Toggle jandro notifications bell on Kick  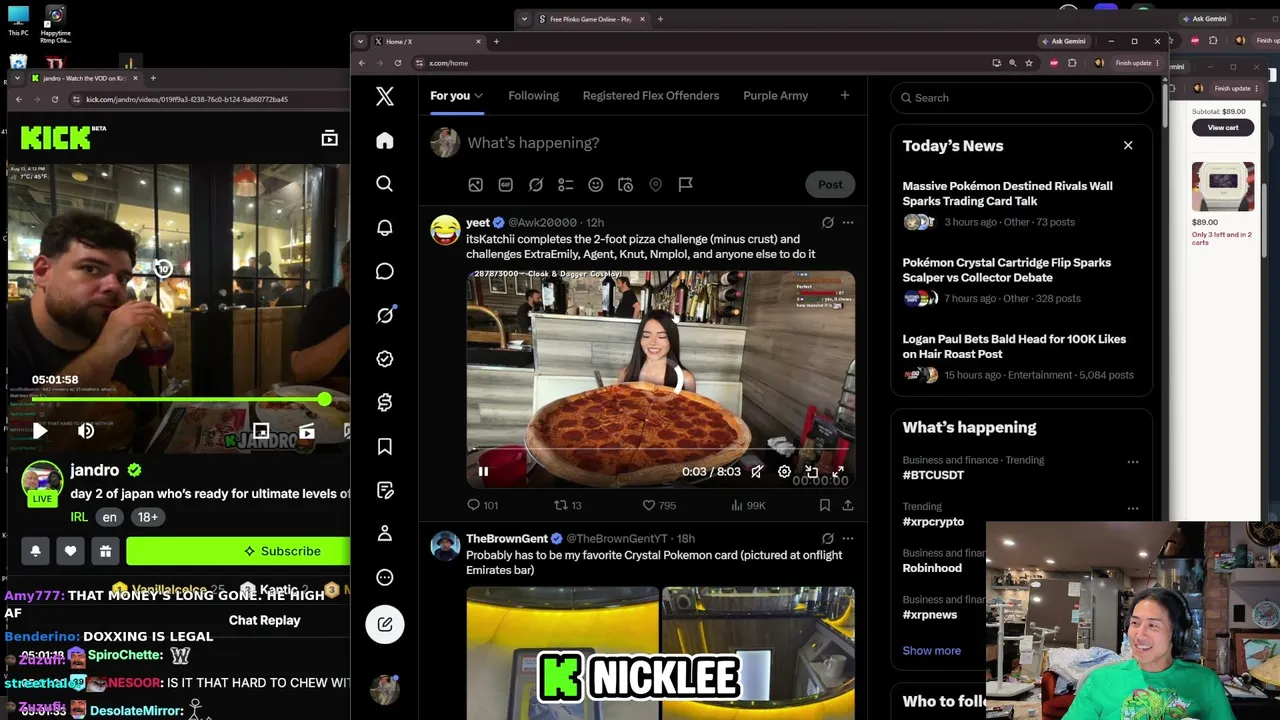click(x=35, y=551)
